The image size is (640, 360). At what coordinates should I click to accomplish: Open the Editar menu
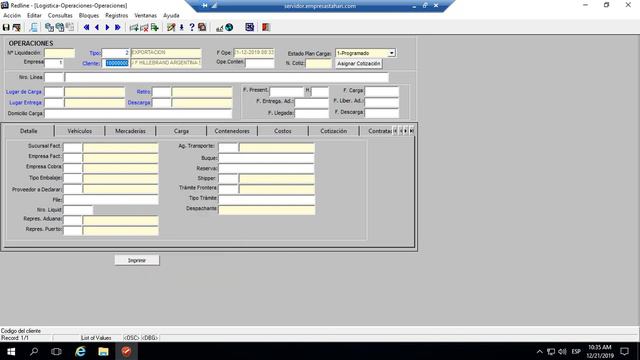tap(34, 16)
